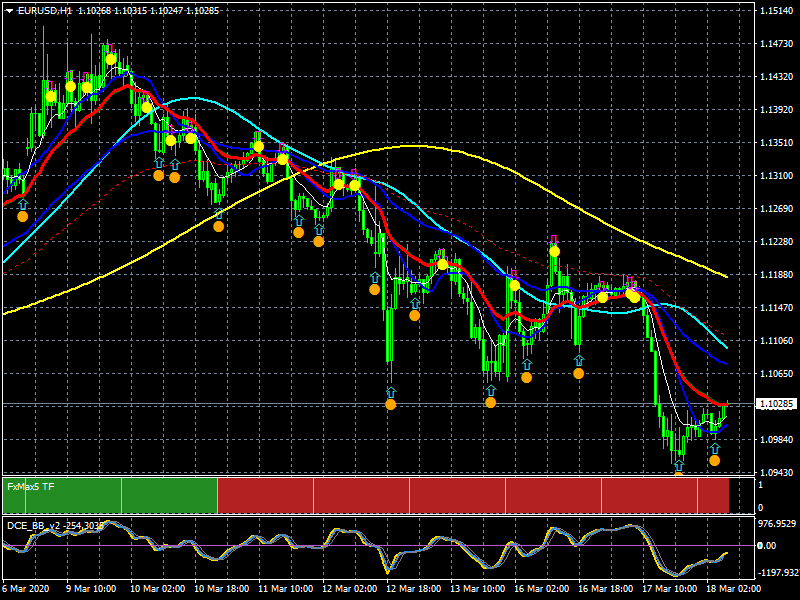The width and height of the screenshot is (800, 600).
Task: Open the chart dropdown triangle beside EURUSD,H1
Action: point(9,11)
